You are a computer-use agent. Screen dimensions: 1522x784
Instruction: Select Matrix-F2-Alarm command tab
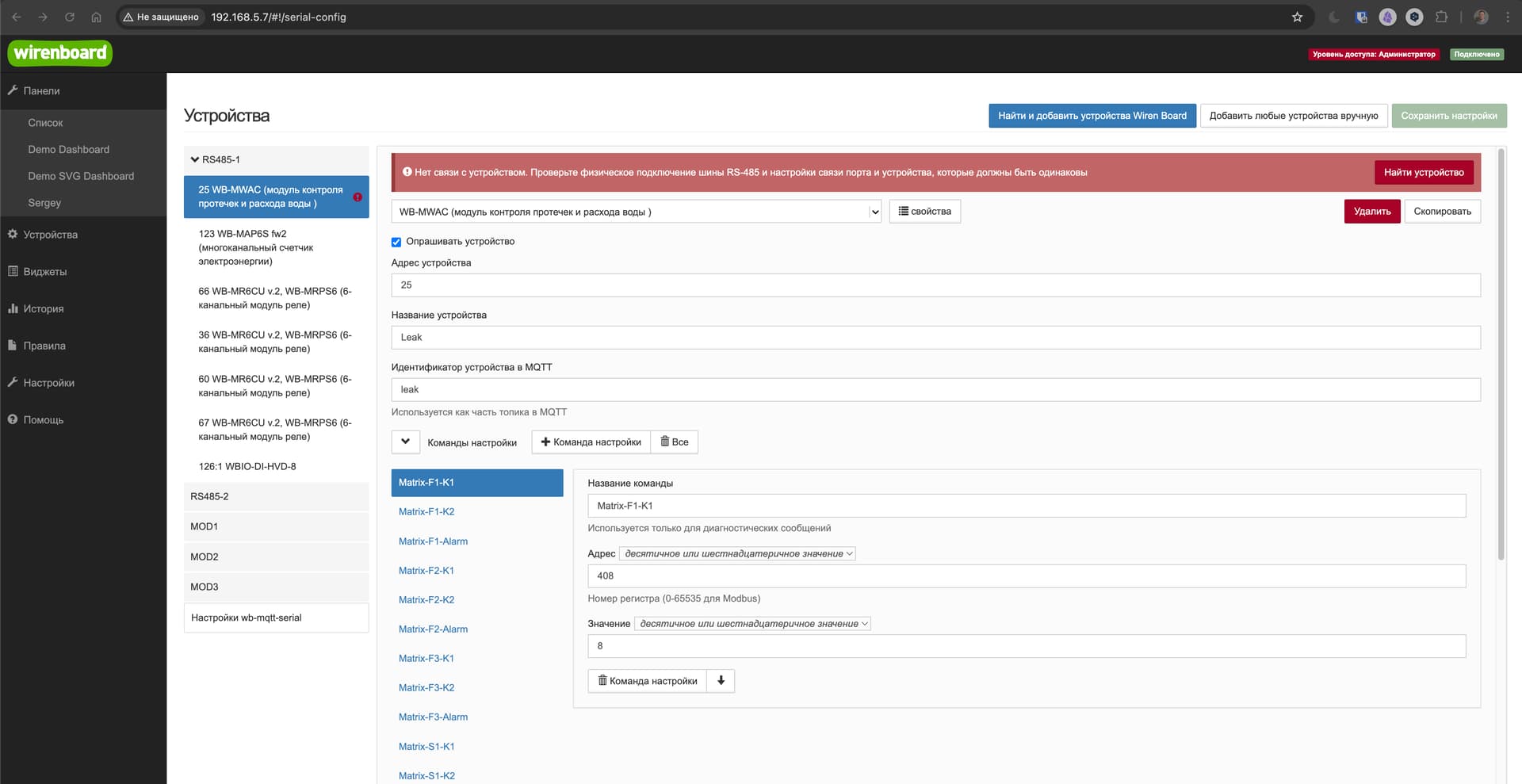coord(477,629)
